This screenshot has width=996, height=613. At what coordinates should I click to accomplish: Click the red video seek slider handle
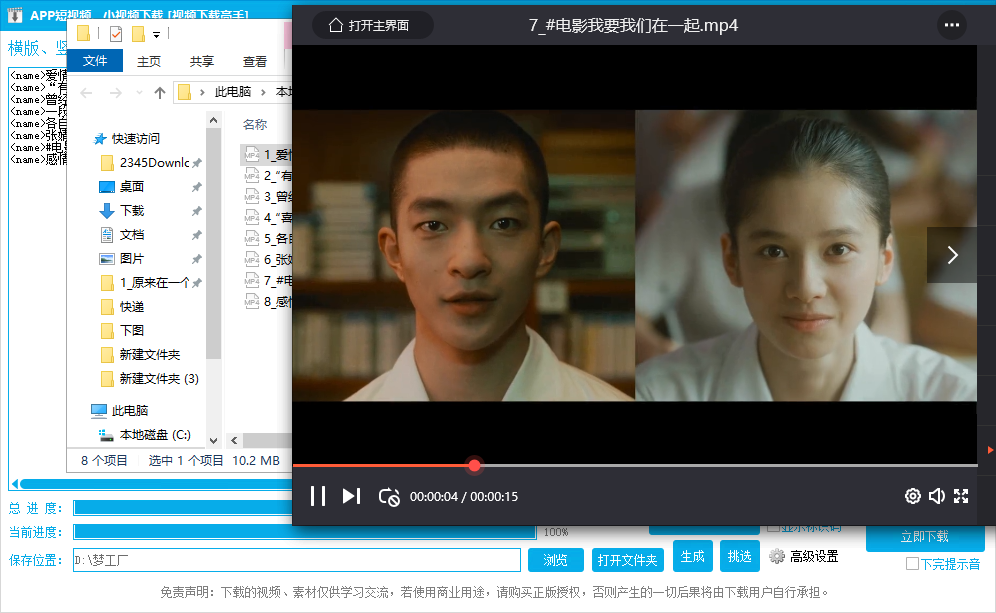[474, 465]
